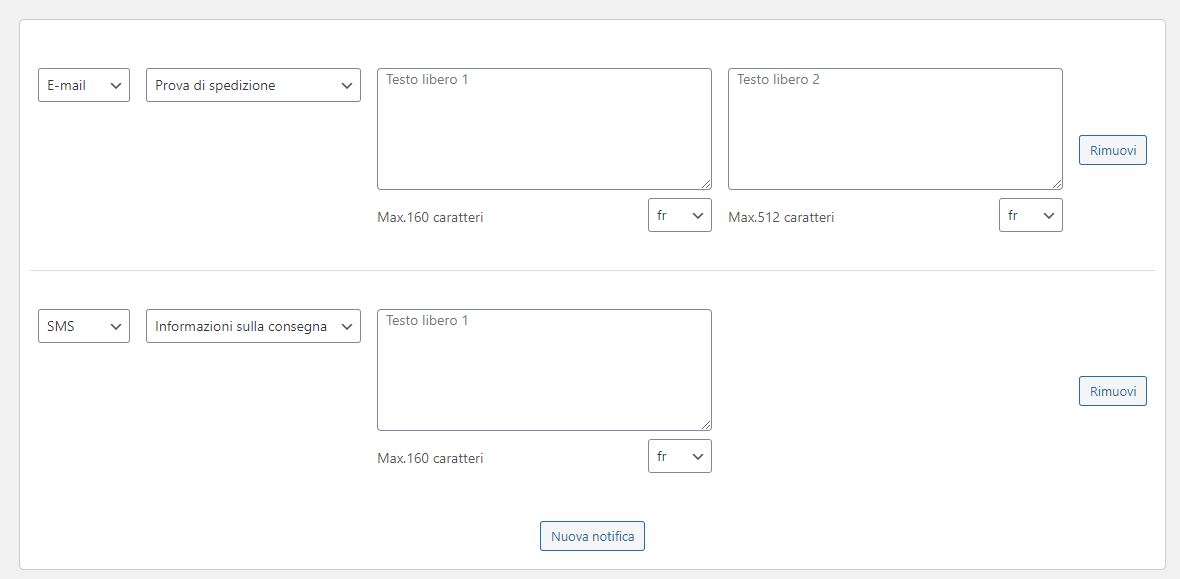Expand the "Informazioni sulla consegna" dropdown

253,326
